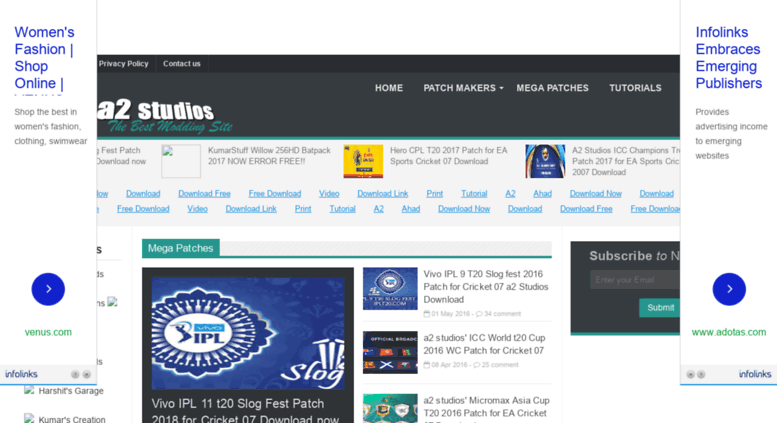Click the blue arrow button on venus.com ad

[48, 289]
